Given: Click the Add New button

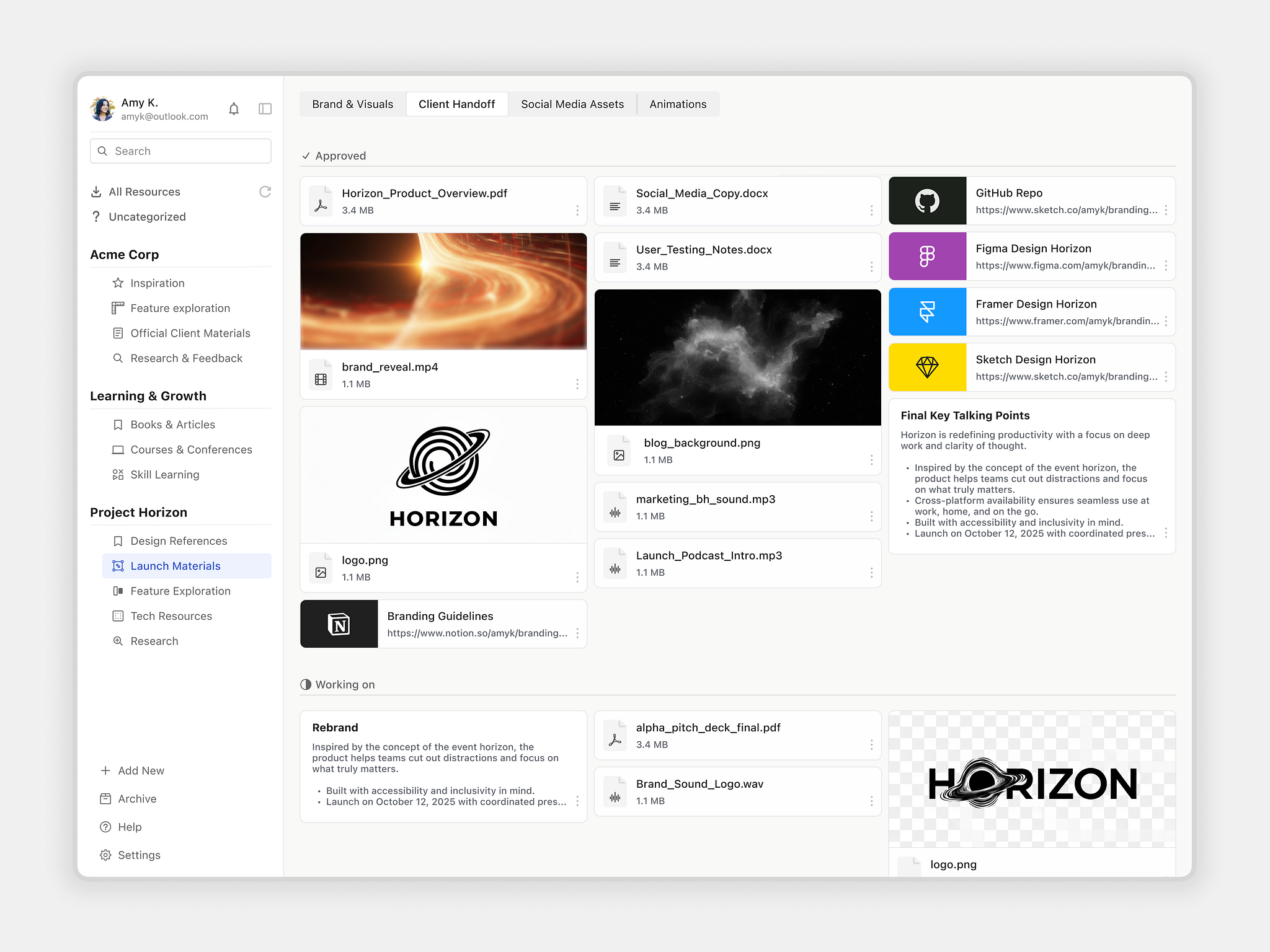Looking at the screenshot, I should tap(132, 771).
